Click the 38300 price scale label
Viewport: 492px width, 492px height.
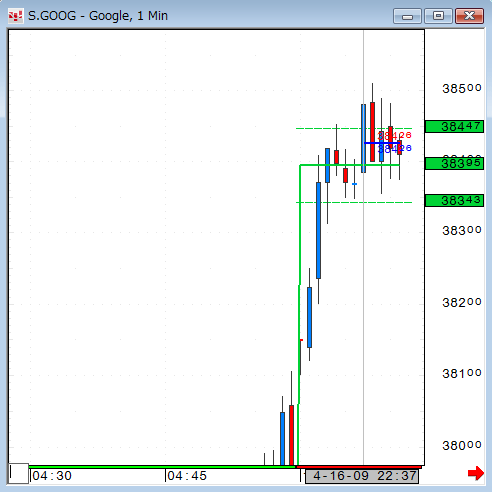462,231
